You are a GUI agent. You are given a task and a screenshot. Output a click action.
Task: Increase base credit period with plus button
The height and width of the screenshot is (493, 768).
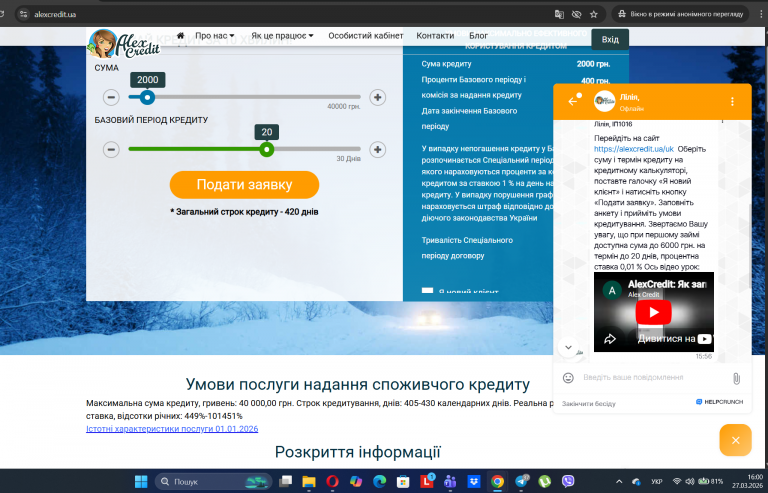click(377, 149)
